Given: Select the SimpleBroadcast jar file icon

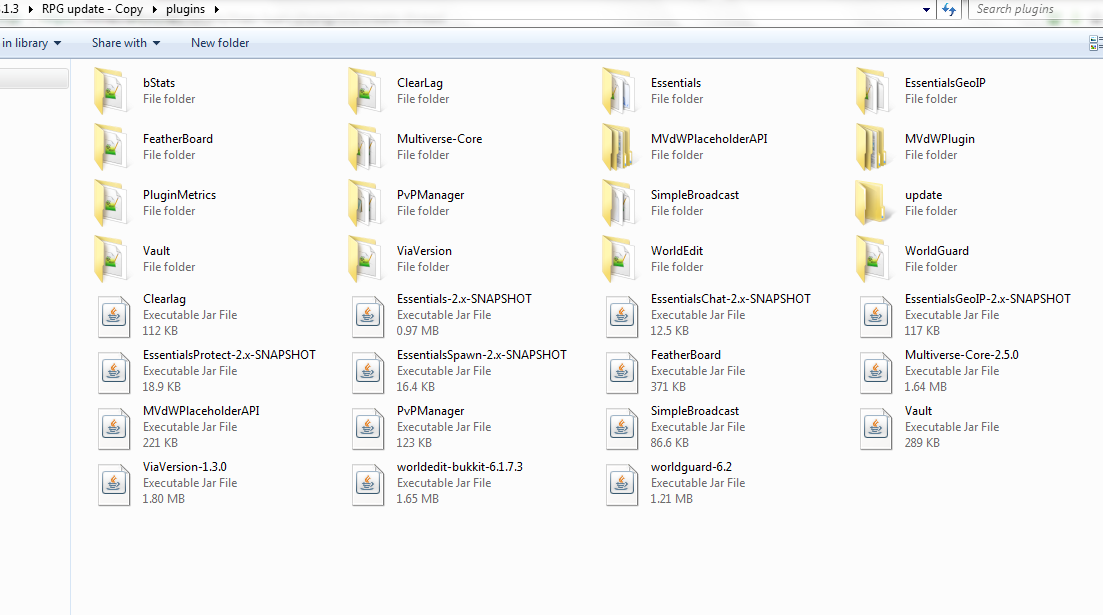Looking at the screenshot, I should click(x=622, y=428).
